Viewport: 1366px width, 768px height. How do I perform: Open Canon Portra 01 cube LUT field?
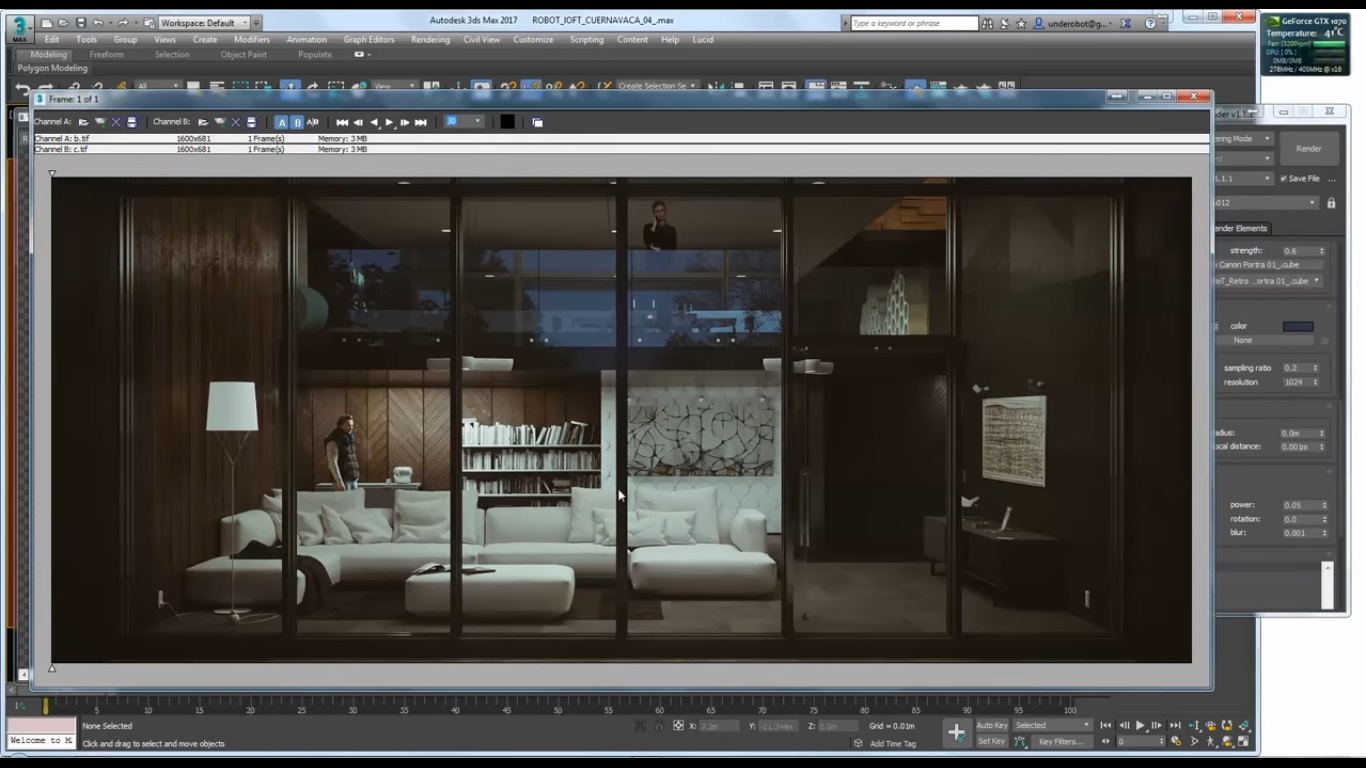click(1268, 265)
